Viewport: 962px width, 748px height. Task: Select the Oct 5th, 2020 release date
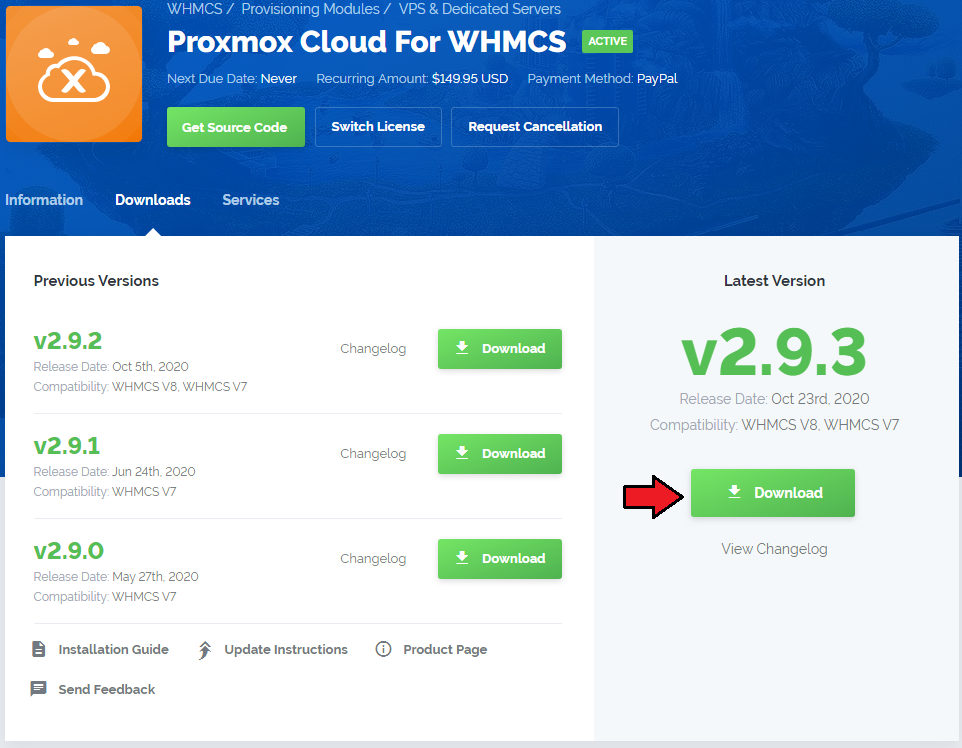[150, 366]
